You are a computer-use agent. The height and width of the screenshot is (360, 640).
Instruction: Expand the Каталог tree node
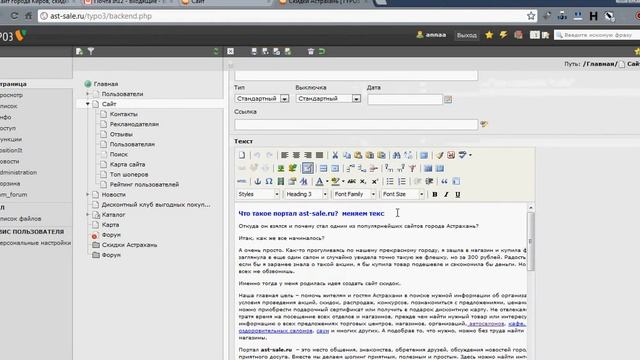point(87,215)
